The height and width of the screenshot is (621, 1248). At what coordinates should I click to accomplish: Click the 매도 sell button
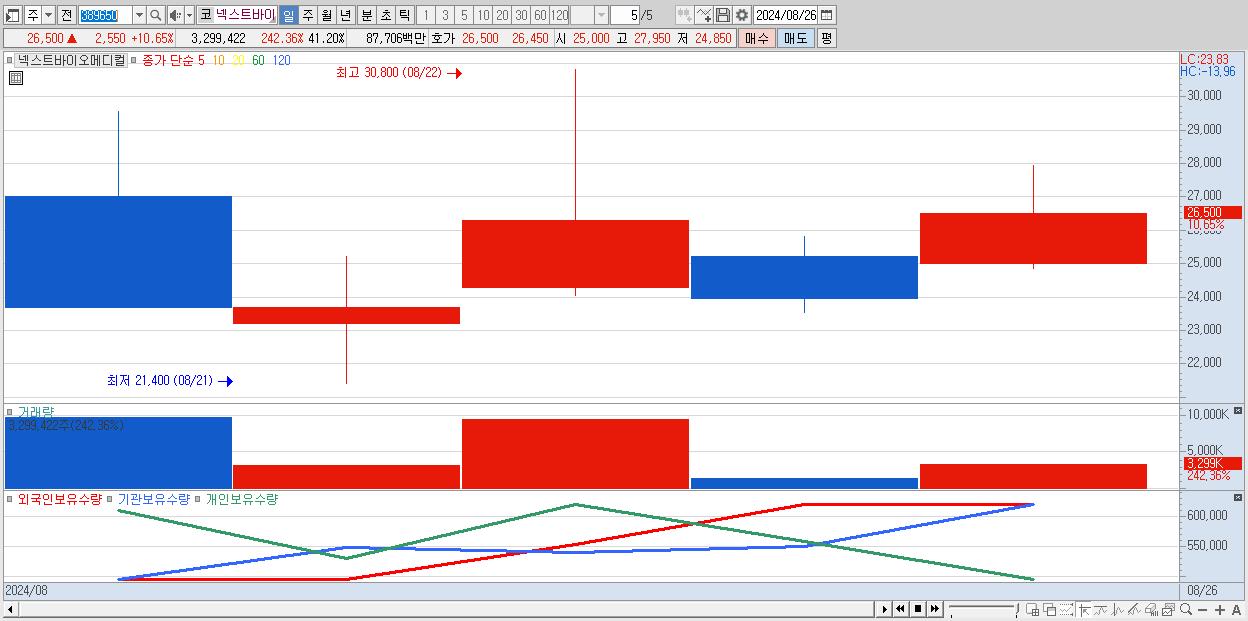point(795,38)
